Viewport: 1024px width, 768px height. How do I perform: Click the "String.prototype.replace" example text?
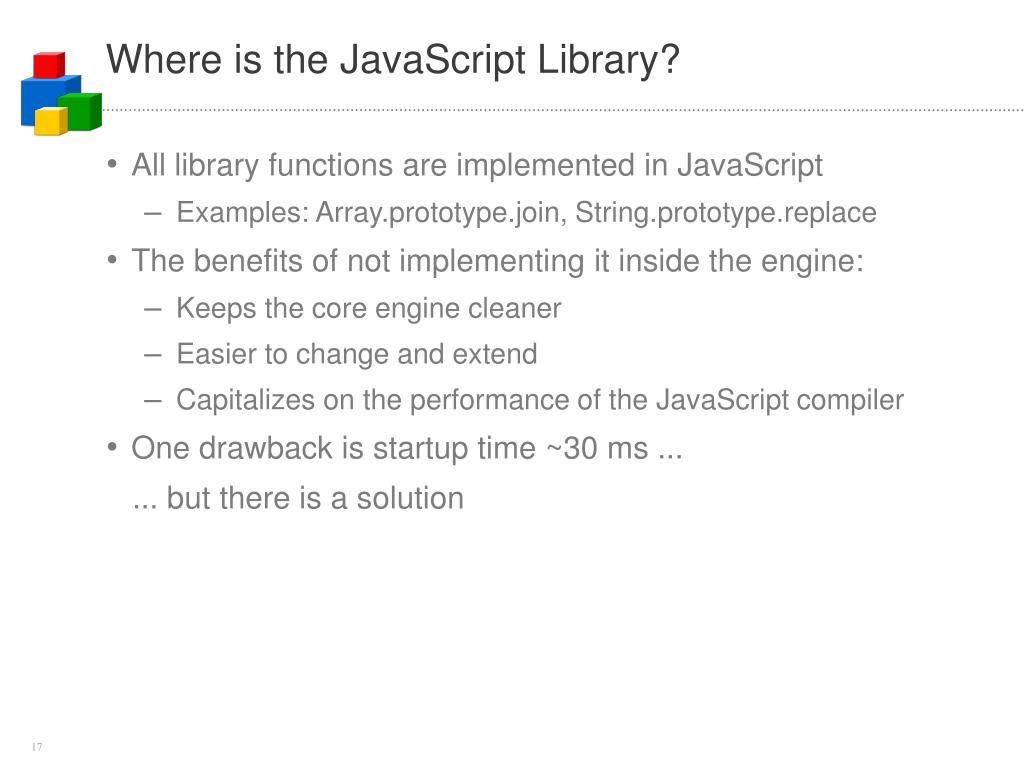[x=725, y=213]
